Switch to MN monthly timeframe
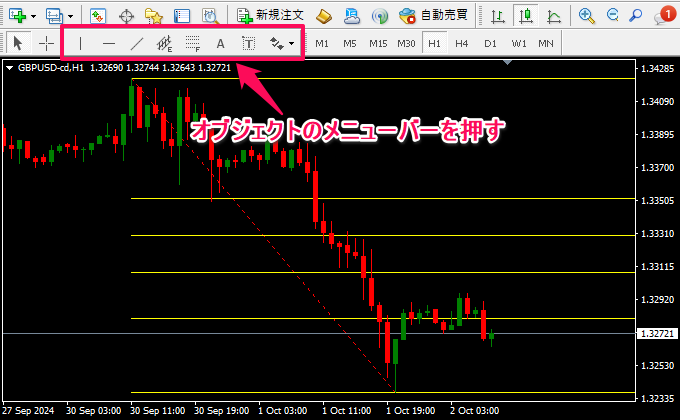 click(546, 43)
